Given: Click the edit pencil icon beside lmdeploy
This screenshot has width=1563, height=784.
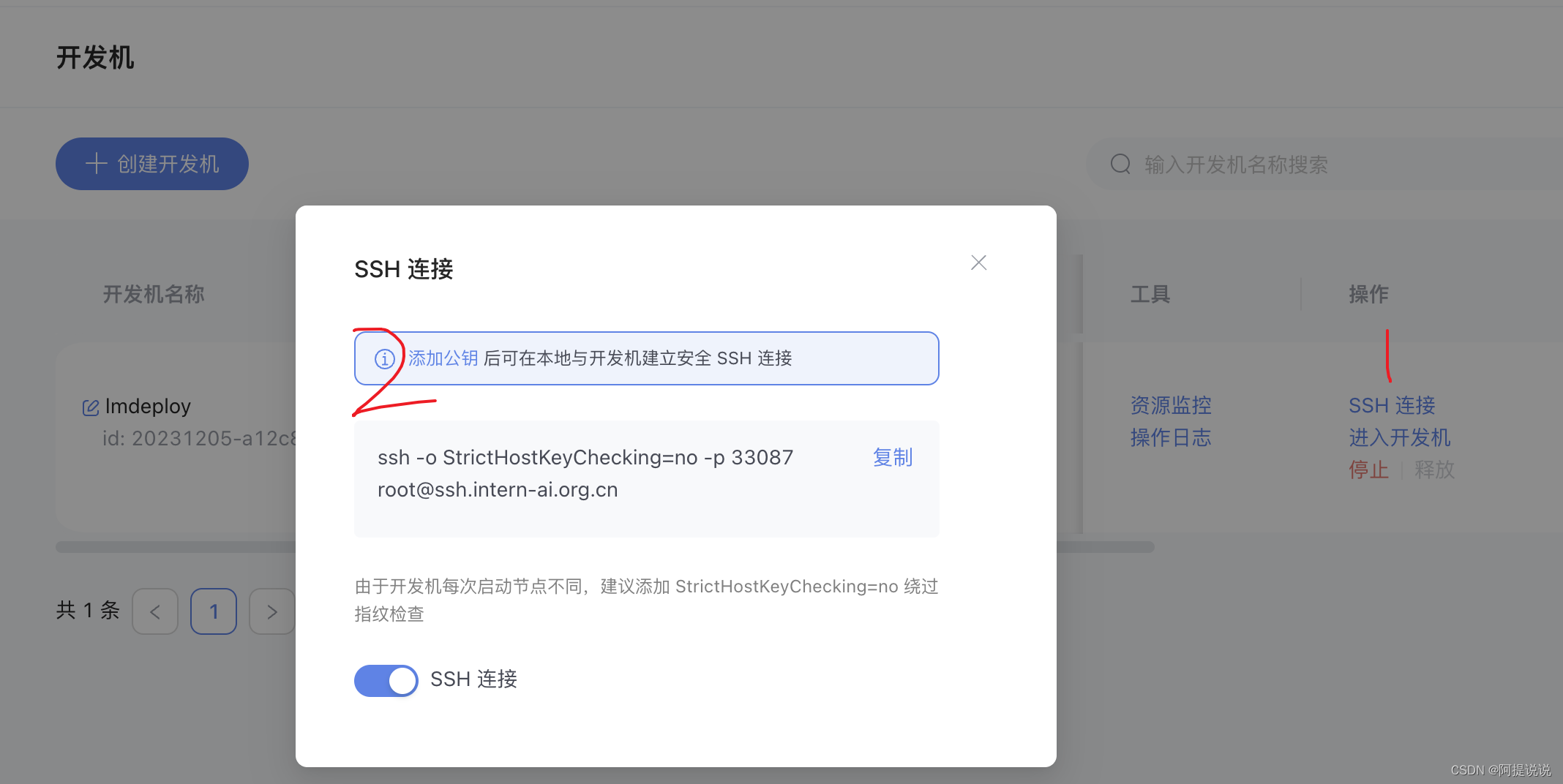Looking at the screenshot, I should click(x=89, y=407).
